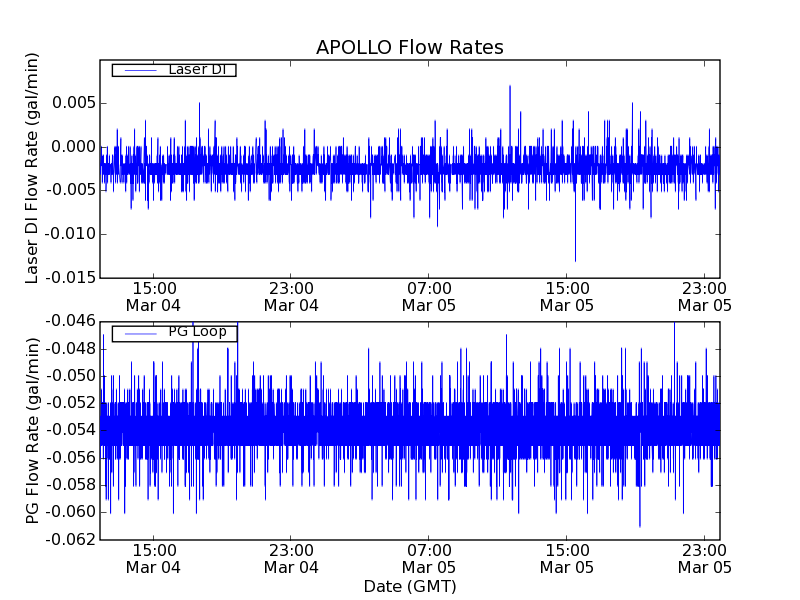Click the Laser DI Flow Rate y-axis label
The image size is (800, 600).
coord(33,169)
